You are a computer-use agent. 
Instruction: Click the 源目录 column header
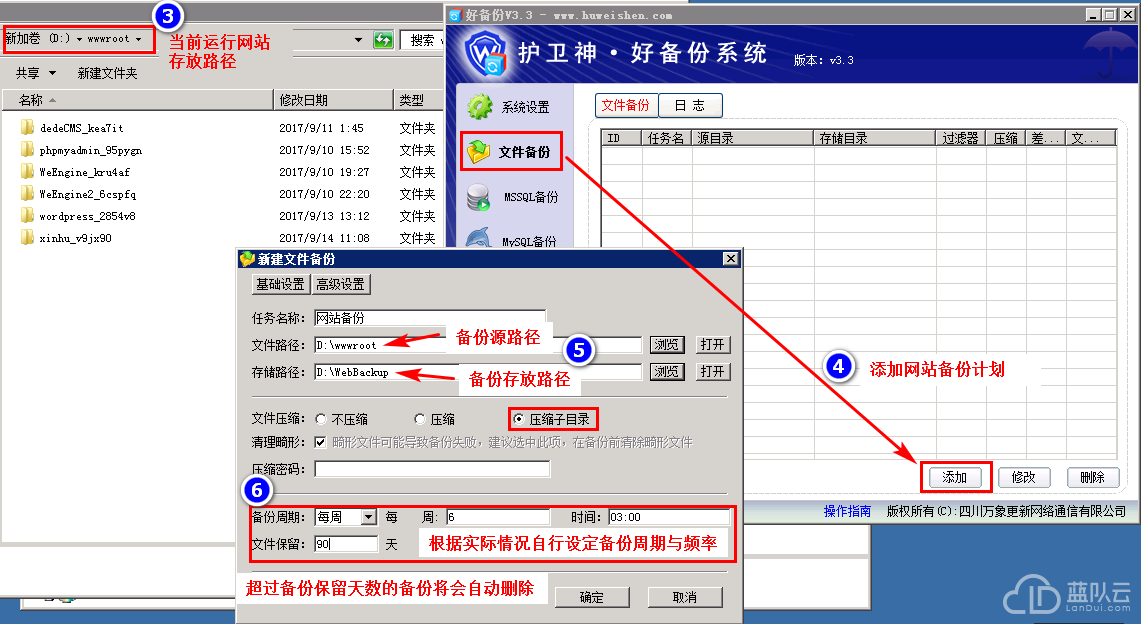pos(752,138)
